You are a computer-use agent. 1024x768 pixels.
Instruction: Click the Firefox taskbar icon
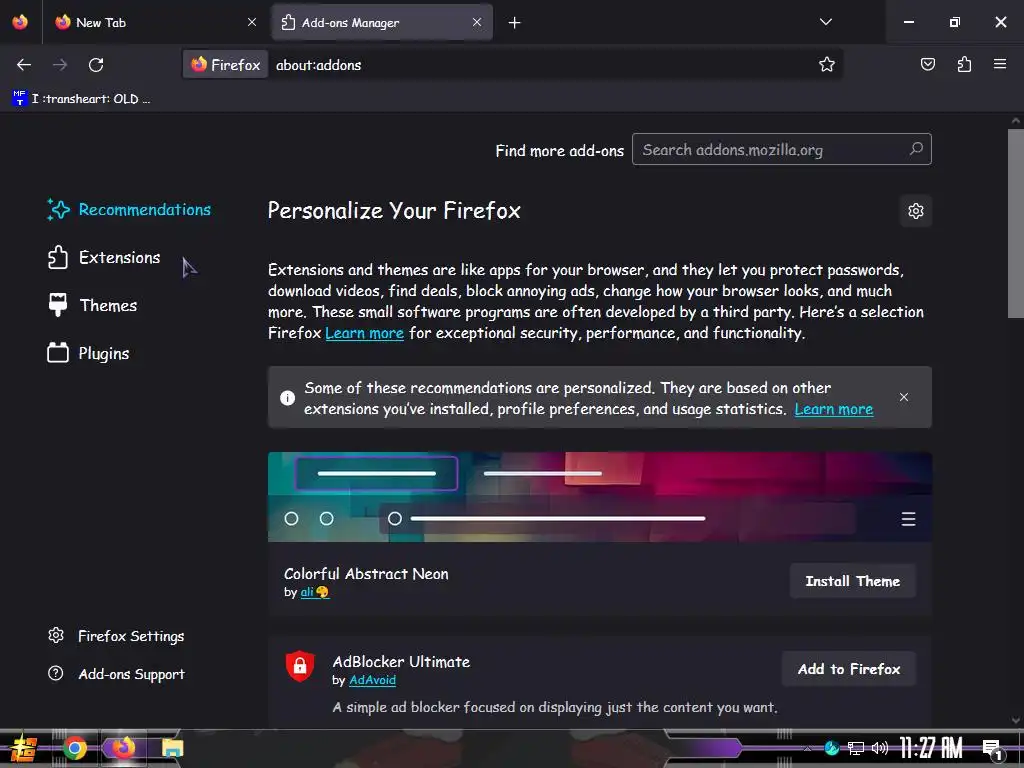pos(123,748)
